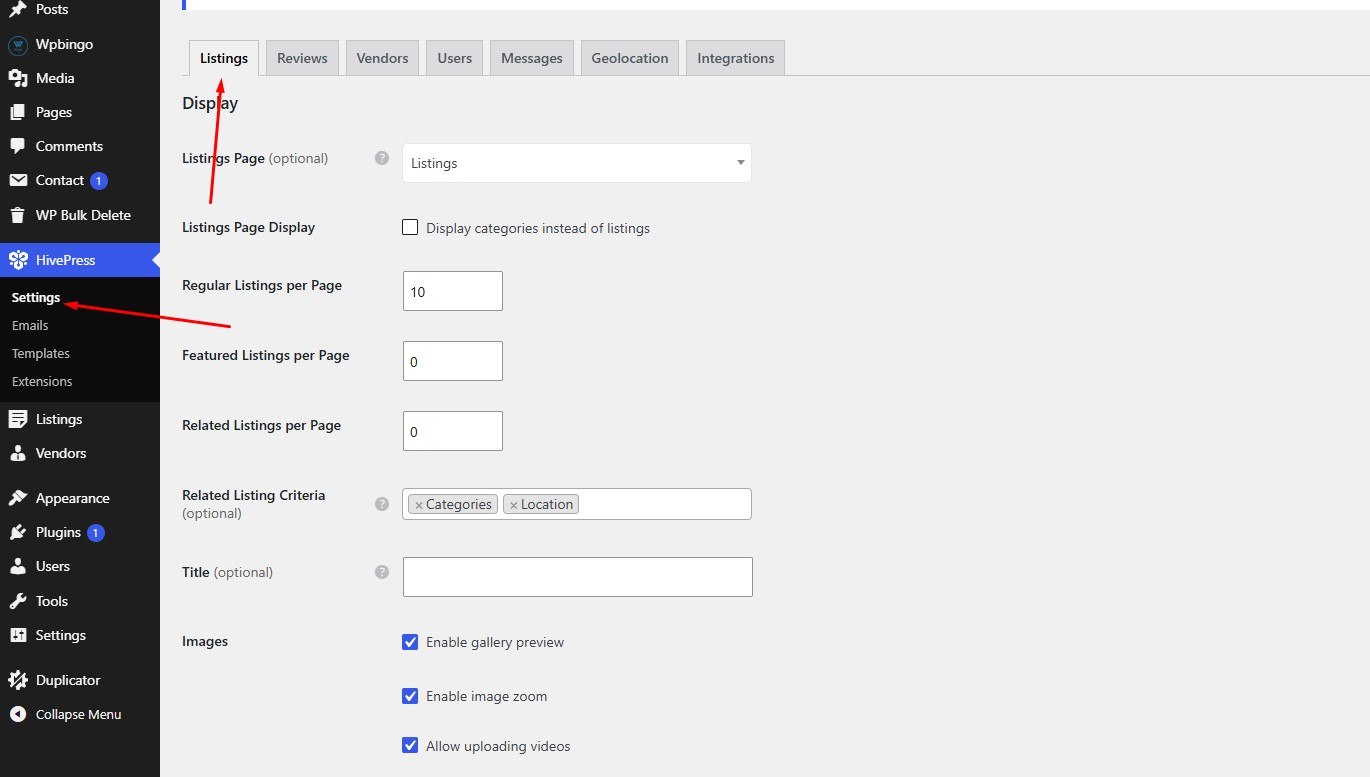Click the Vendors person icon

pos(17,453)
